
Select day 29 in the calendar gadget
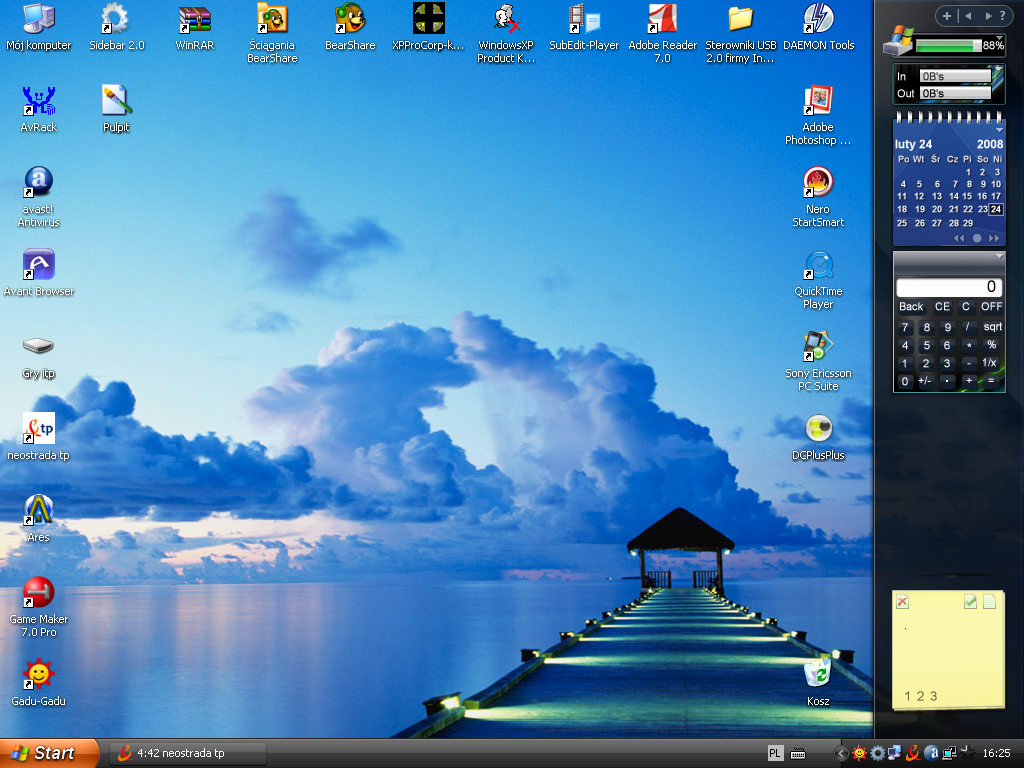(x=968, y=223)
